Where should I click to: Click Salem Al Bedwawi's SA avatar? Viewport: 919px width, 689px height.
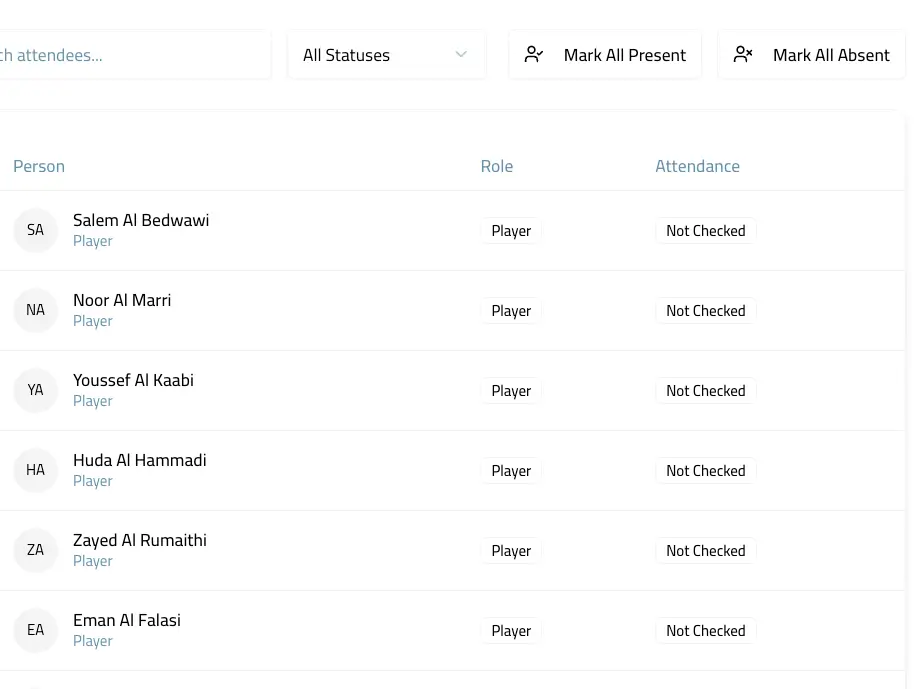coord(35,231)
